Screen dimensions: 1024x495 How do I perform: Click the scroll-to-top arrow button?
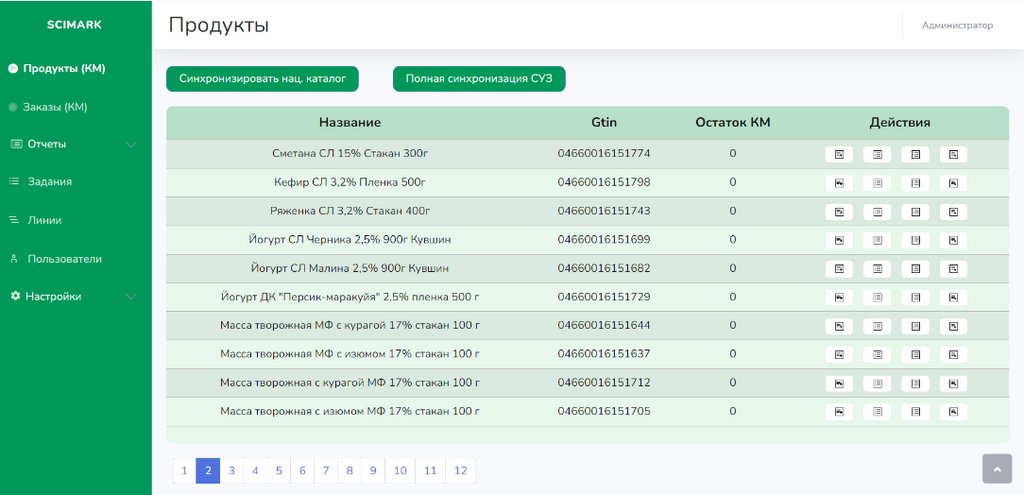click(997, 469)
